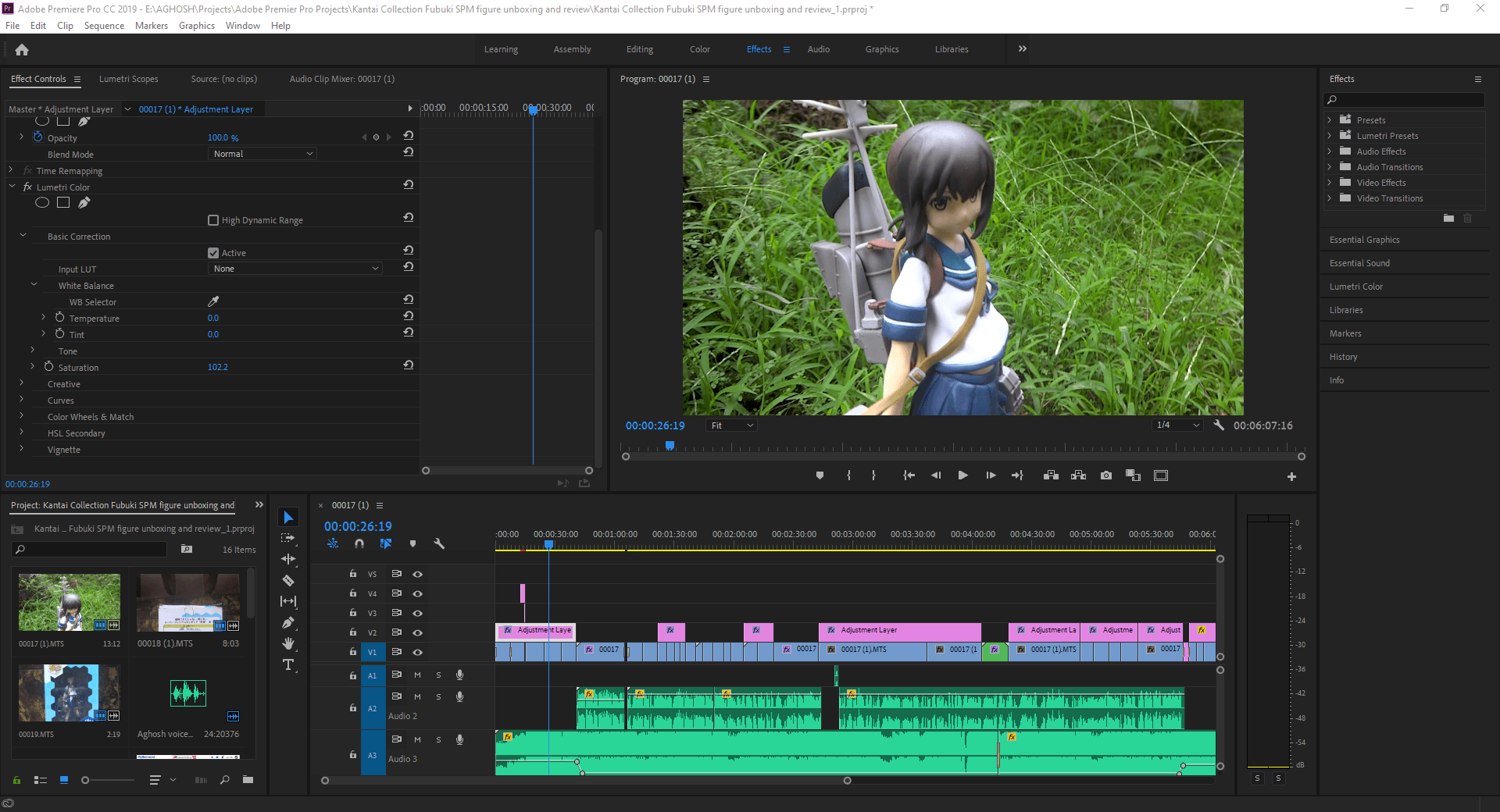Screen dimensions: 1500x812
Task: Toggle Snap in the timeline
Action: 359,544
